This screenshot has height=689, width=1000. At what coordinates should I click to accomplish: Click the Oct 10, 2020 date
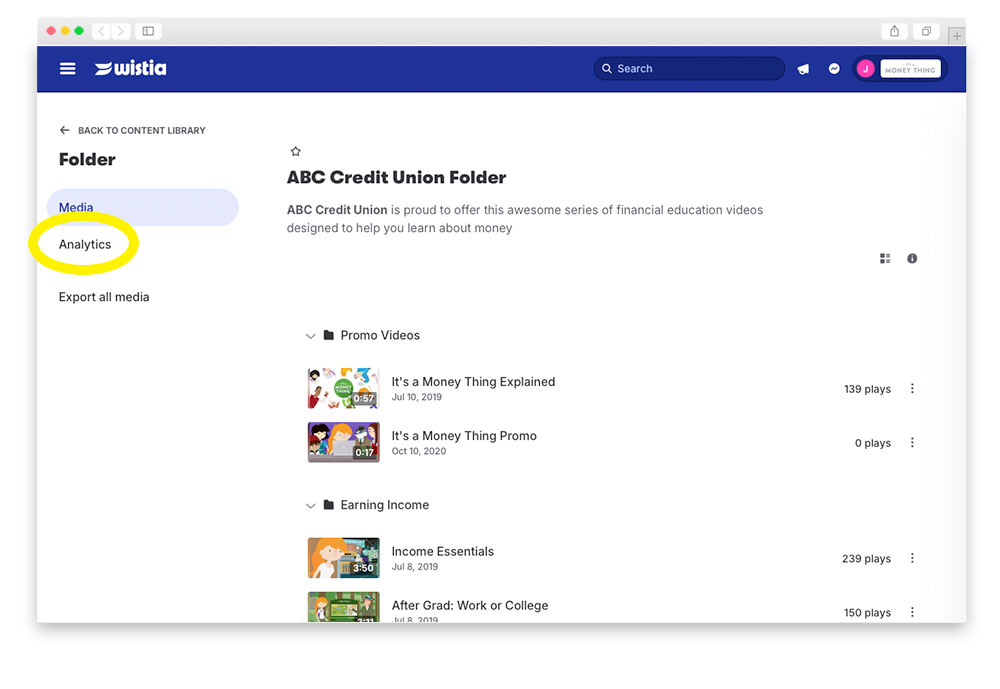419,451
